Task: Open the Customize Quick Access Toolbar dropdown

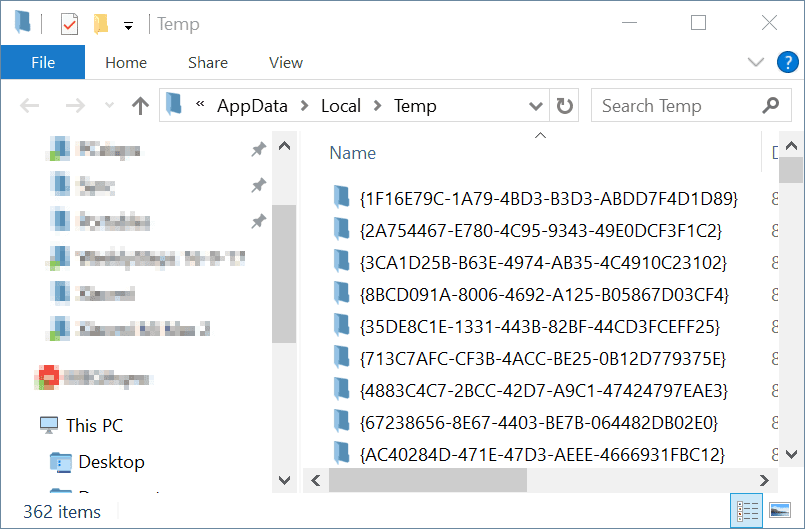Action: point(128,24)
